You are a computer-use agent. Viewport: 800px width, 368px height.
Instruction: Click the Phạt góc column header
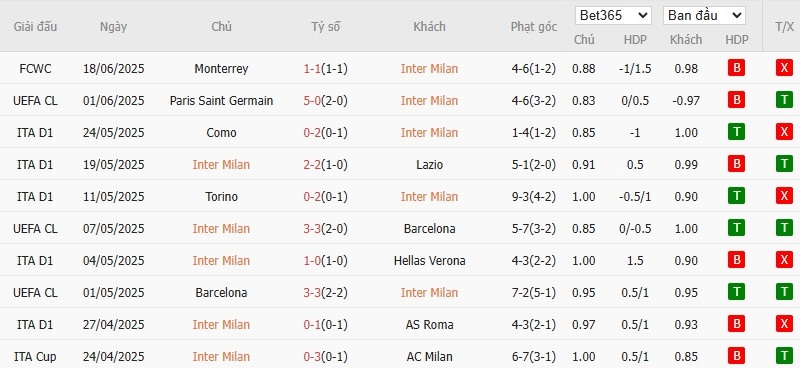click(x=534, y=27)
